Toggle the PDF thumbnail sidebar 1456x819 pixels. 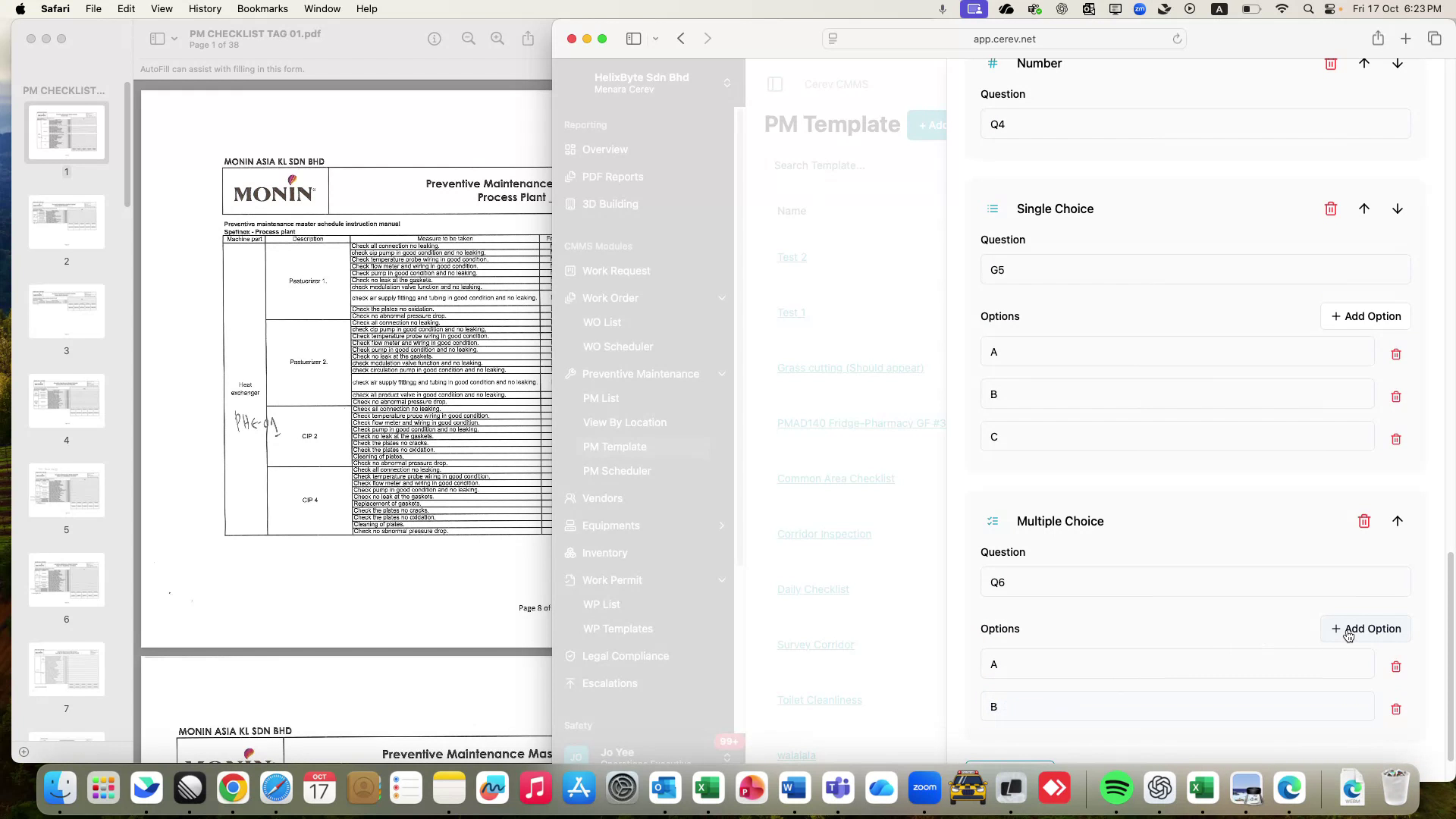click(x=157, y=38)
